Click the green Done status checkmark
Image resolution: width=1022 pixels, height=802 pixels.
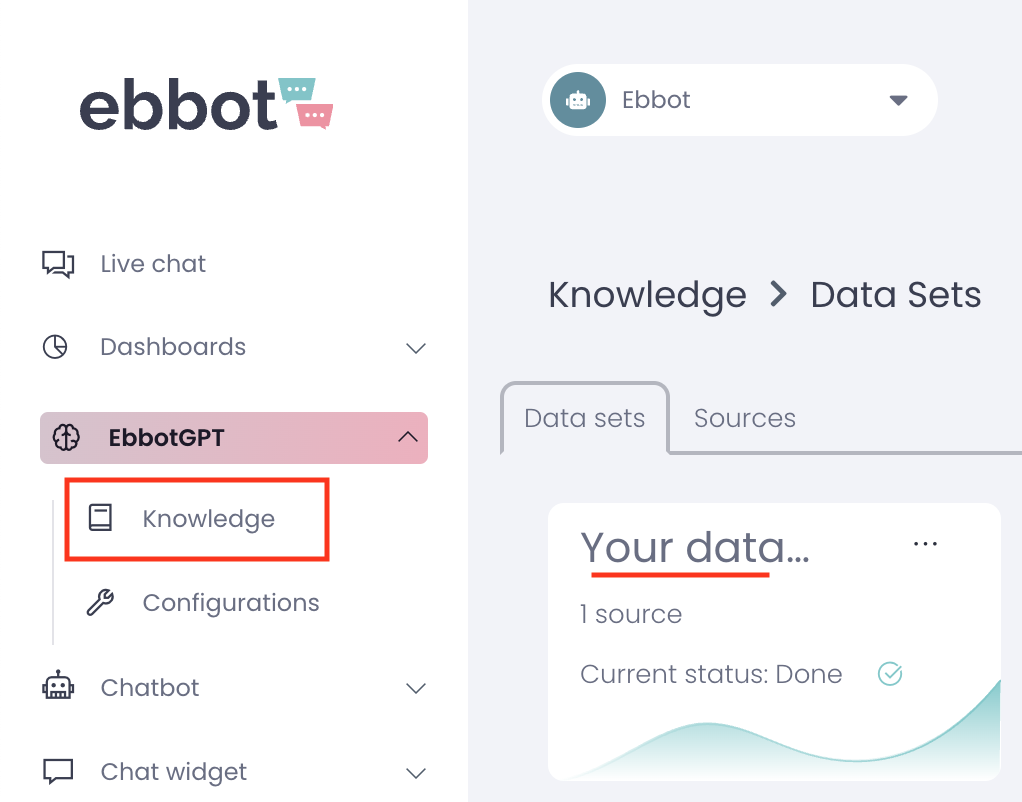click(x=889, y=674)
